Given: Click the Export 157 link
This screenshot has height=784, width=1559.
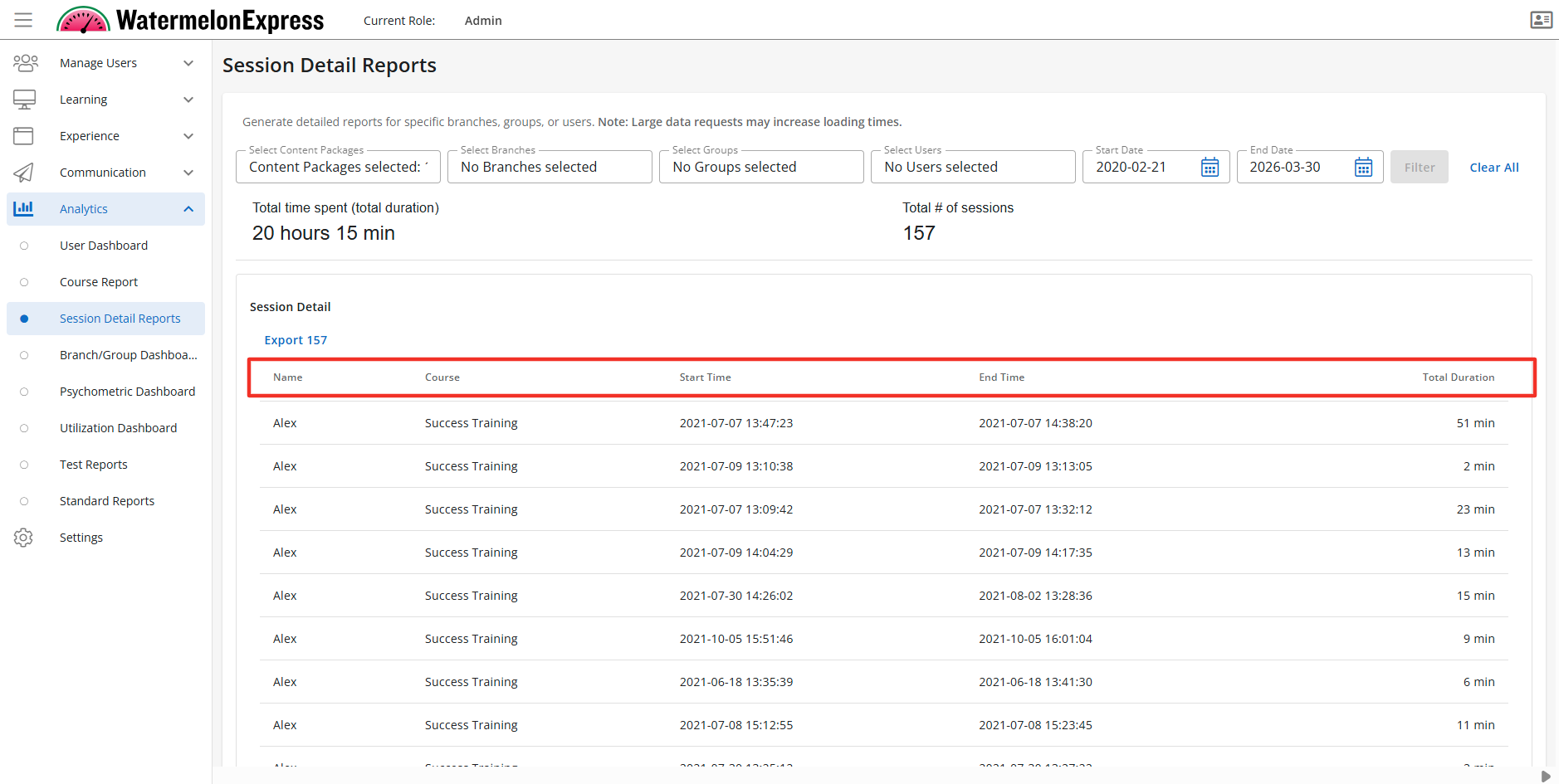Looking at the screenshot, I should coord(296,340).
